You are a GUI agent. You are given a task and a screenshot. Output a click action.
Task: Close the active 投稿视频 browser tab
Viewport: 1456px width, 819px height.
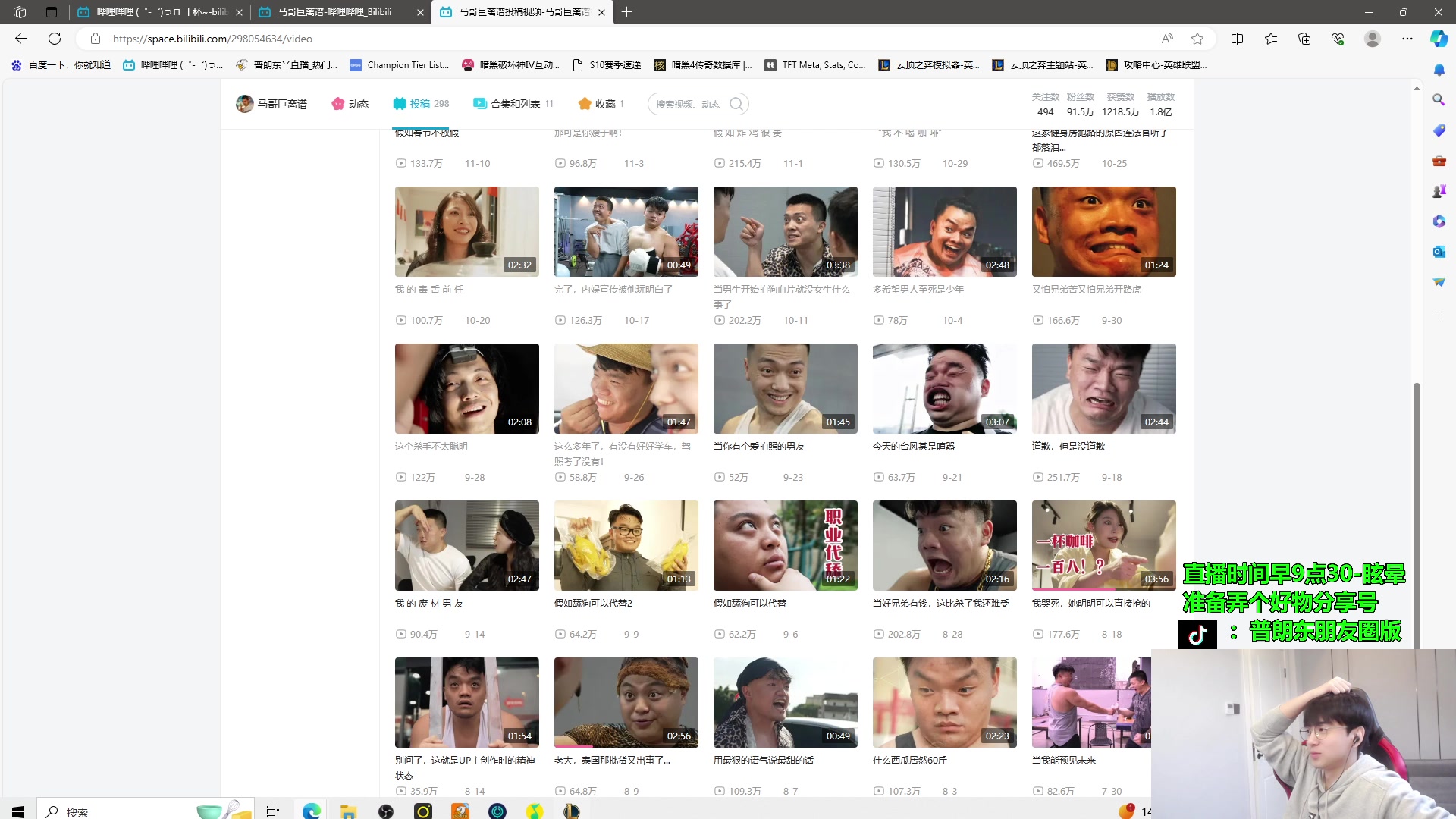[601, 12]
